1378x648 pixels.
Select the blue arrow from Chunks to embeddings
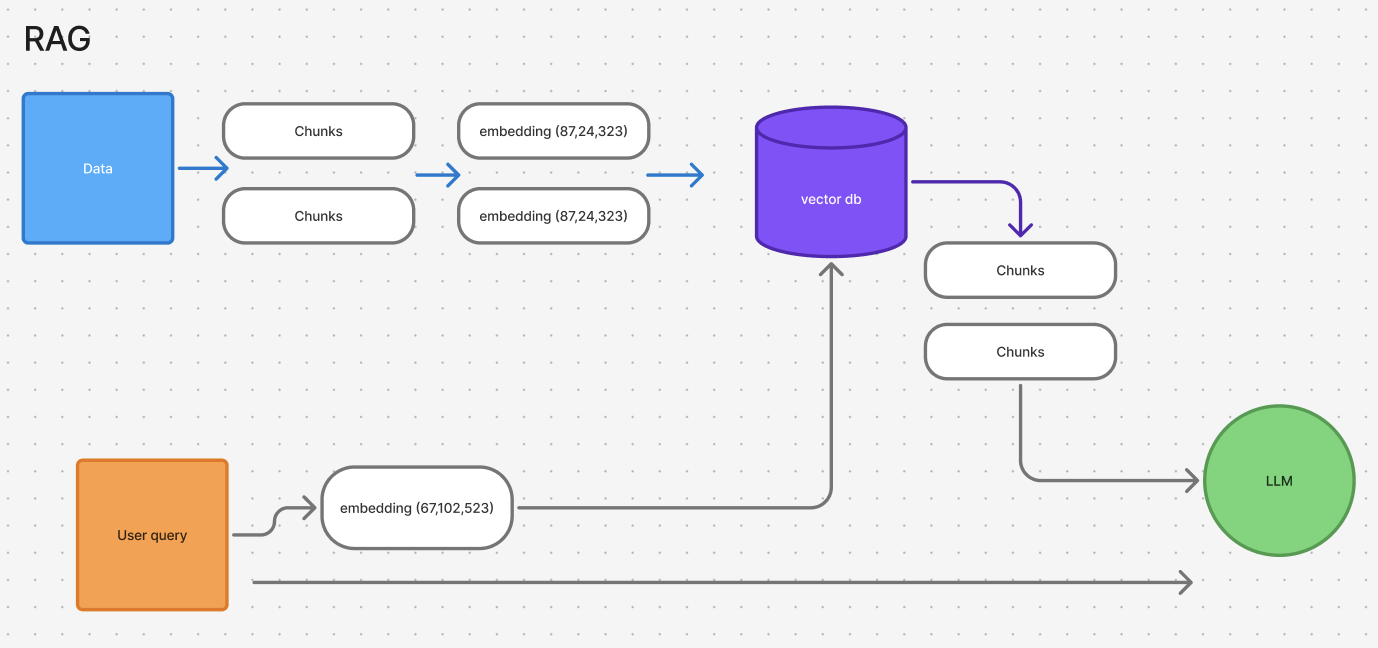coord(438,175)
